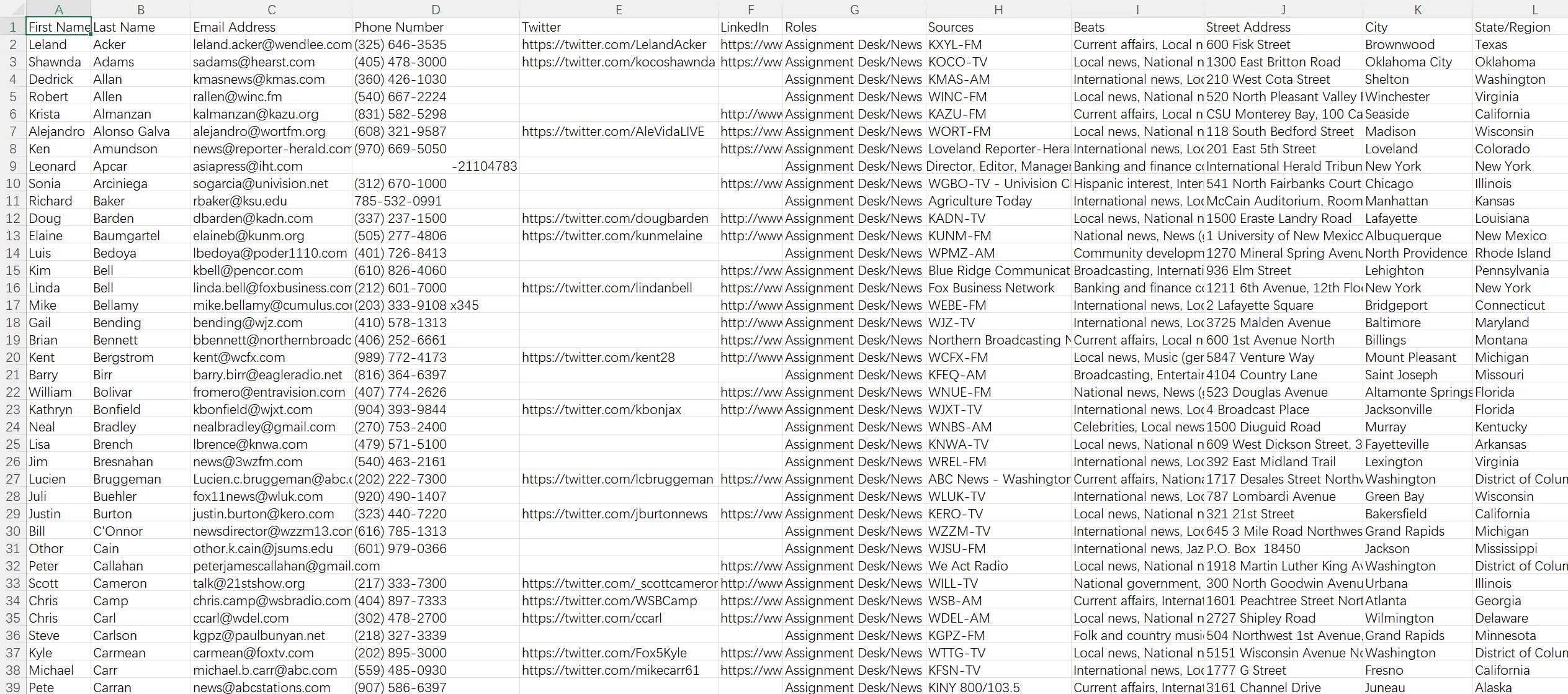Select the last name cell Arciniega

(141, 184)
